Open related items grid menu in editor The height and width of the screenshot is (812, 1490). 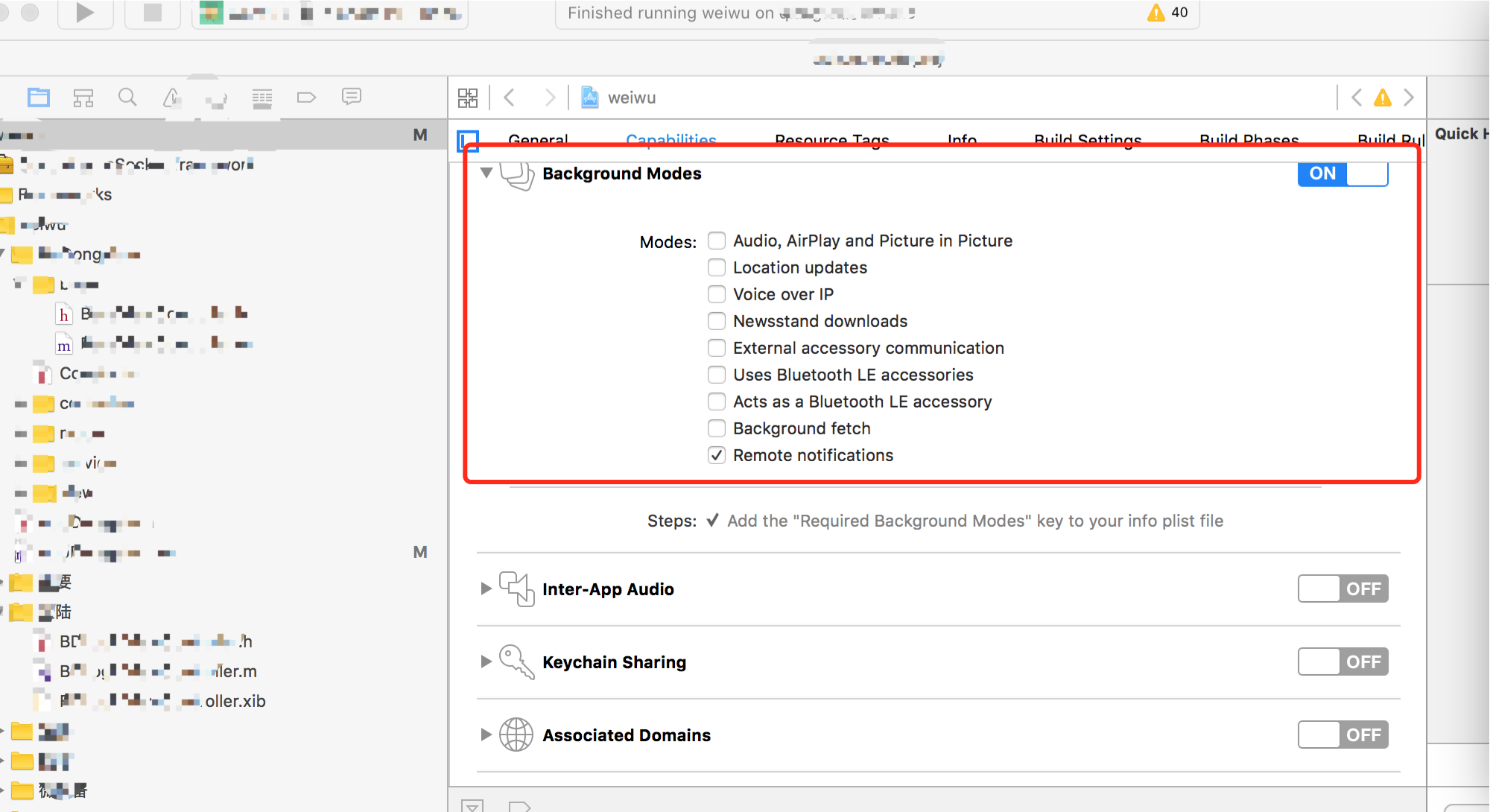pyautogui.click(x=468, y=98)
